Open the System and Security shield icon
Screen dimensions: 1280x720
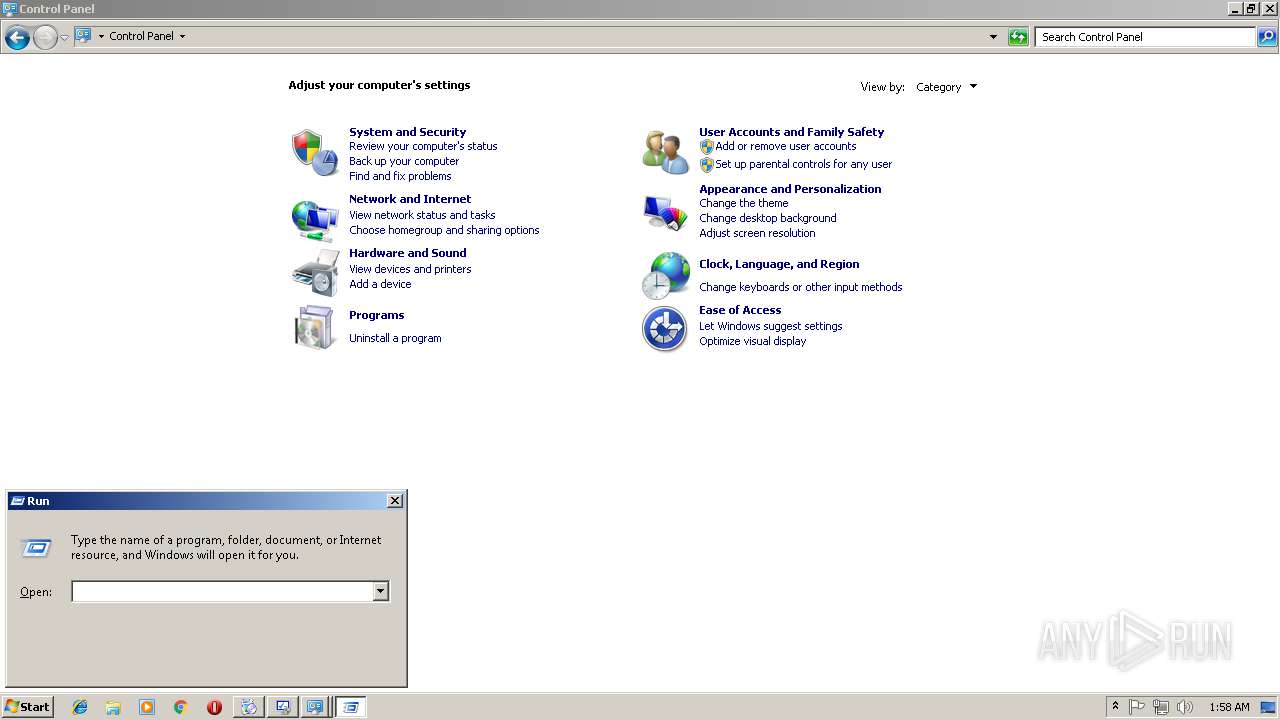tap(315, 152)
